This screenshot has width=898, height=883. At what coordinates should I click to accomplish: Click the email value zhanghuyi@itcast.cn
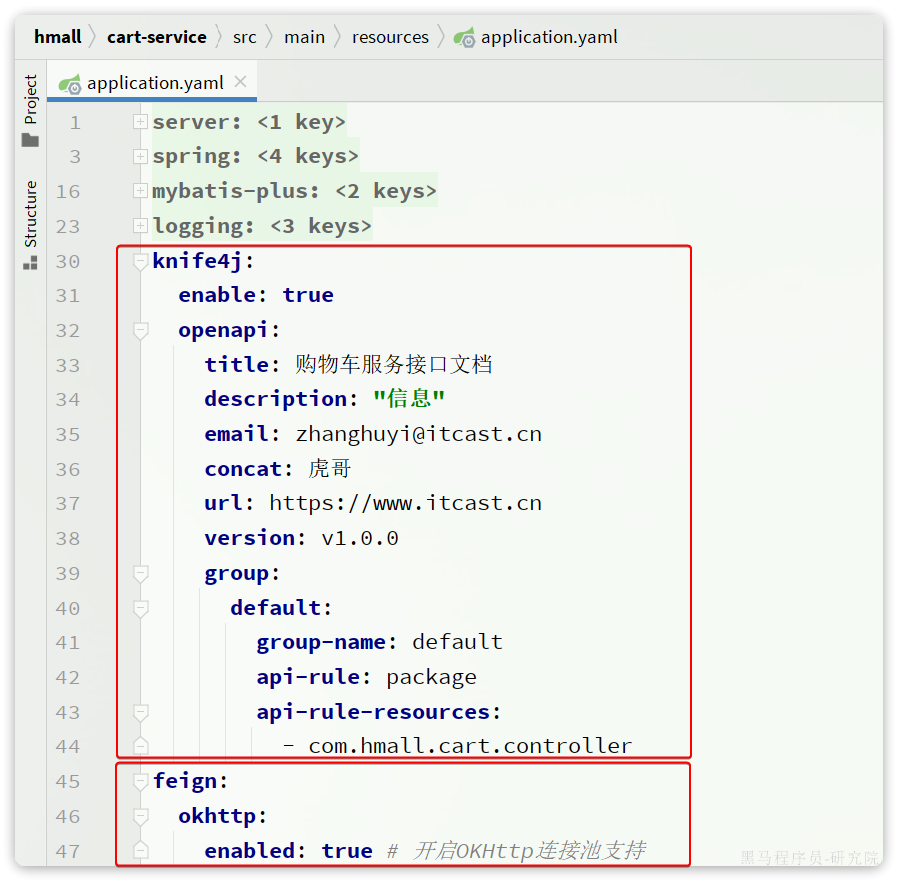[419, 435]
